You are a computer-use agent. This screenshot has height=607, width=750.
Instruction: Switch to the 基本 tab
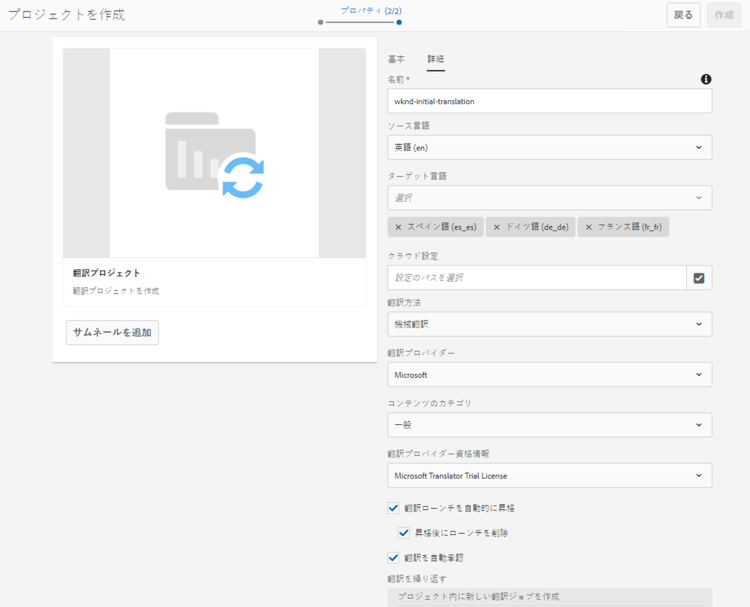[x=396, y=59]
